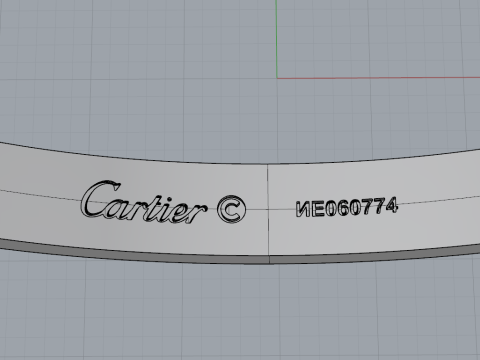Click the red X-axis line

click(x=378, y=78)
